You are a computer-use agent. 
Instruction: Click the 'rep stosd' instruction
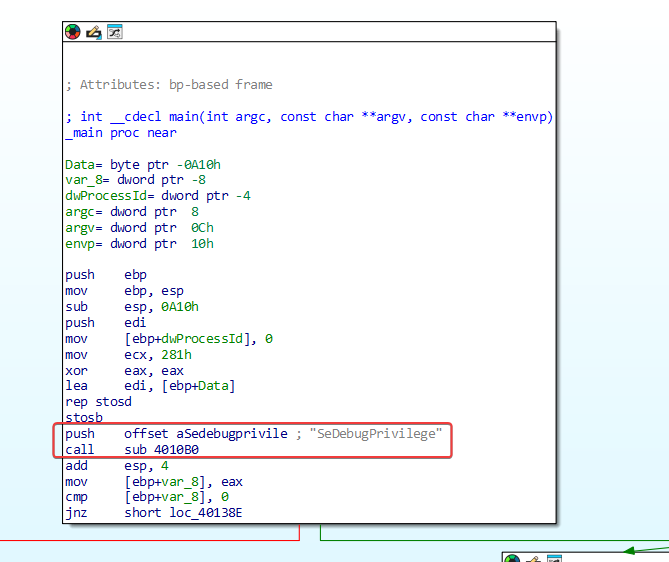tap(98, 402)
